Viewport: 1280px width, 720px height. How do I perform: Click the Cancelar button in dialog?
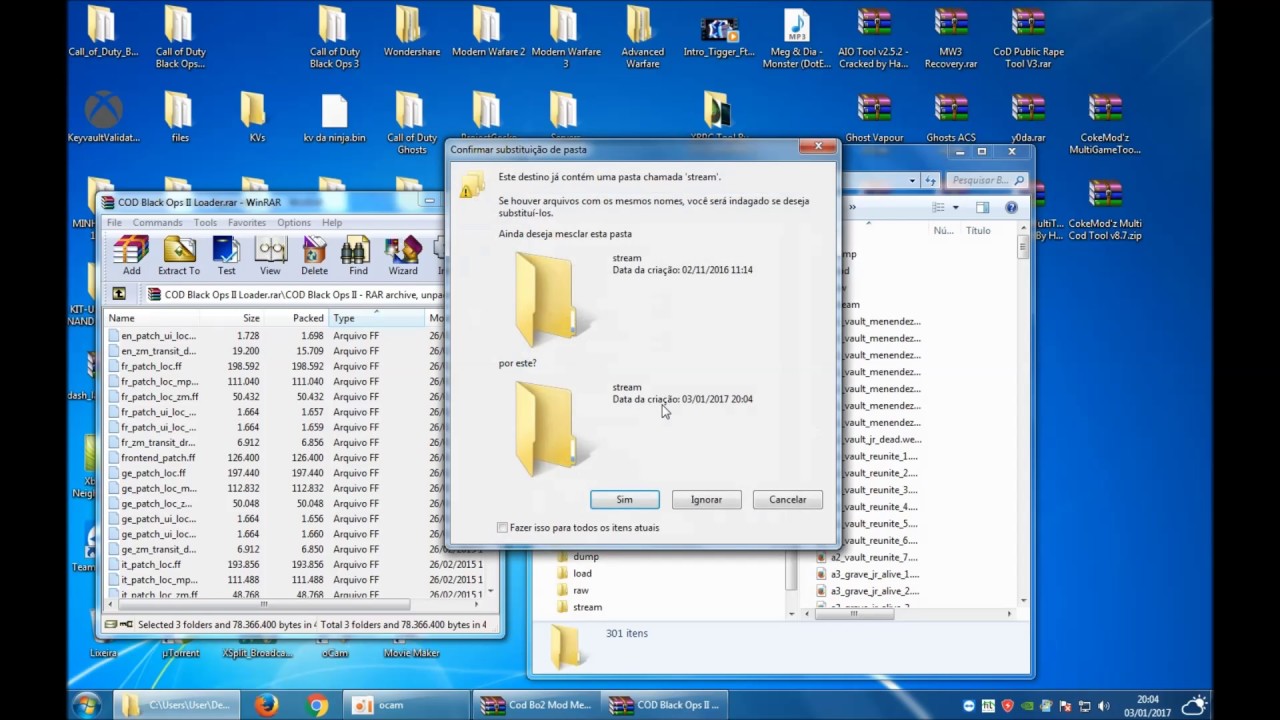(x=787, y=499)
